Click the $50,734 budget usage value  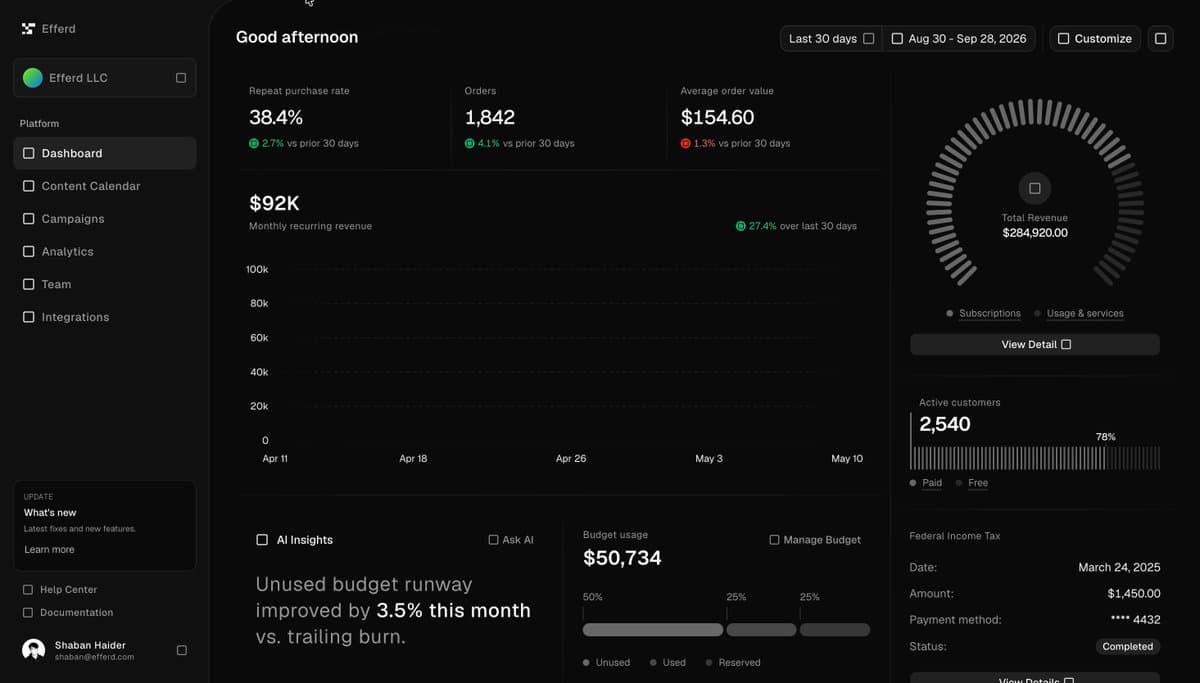click(622, 558)
